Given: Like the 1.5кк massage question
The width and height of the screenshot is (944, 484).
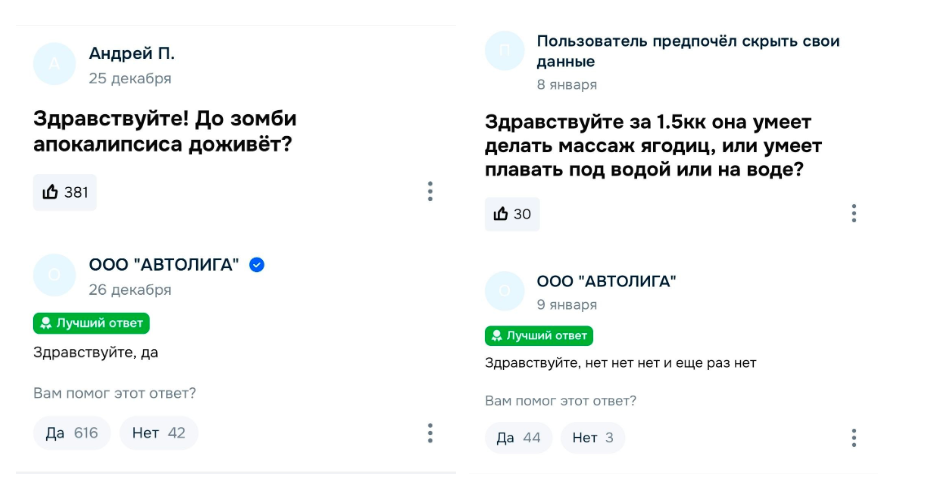Looking at the screenshot, I should (511, 214).
